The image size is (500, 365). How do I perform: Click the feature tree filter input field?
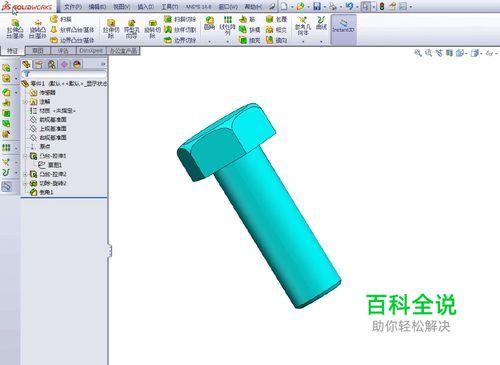tap(64, 74)
